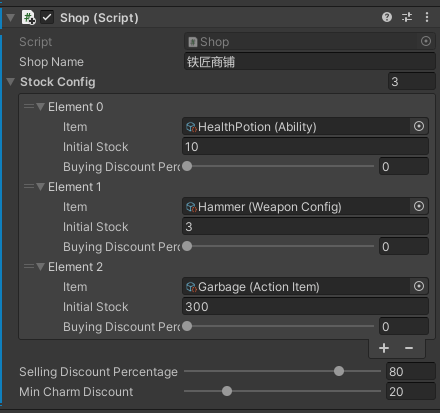Collapse the Shop (Script) component foldout
Image resolution: width=440 pixels, height=413 pixels.
point(10,17)
